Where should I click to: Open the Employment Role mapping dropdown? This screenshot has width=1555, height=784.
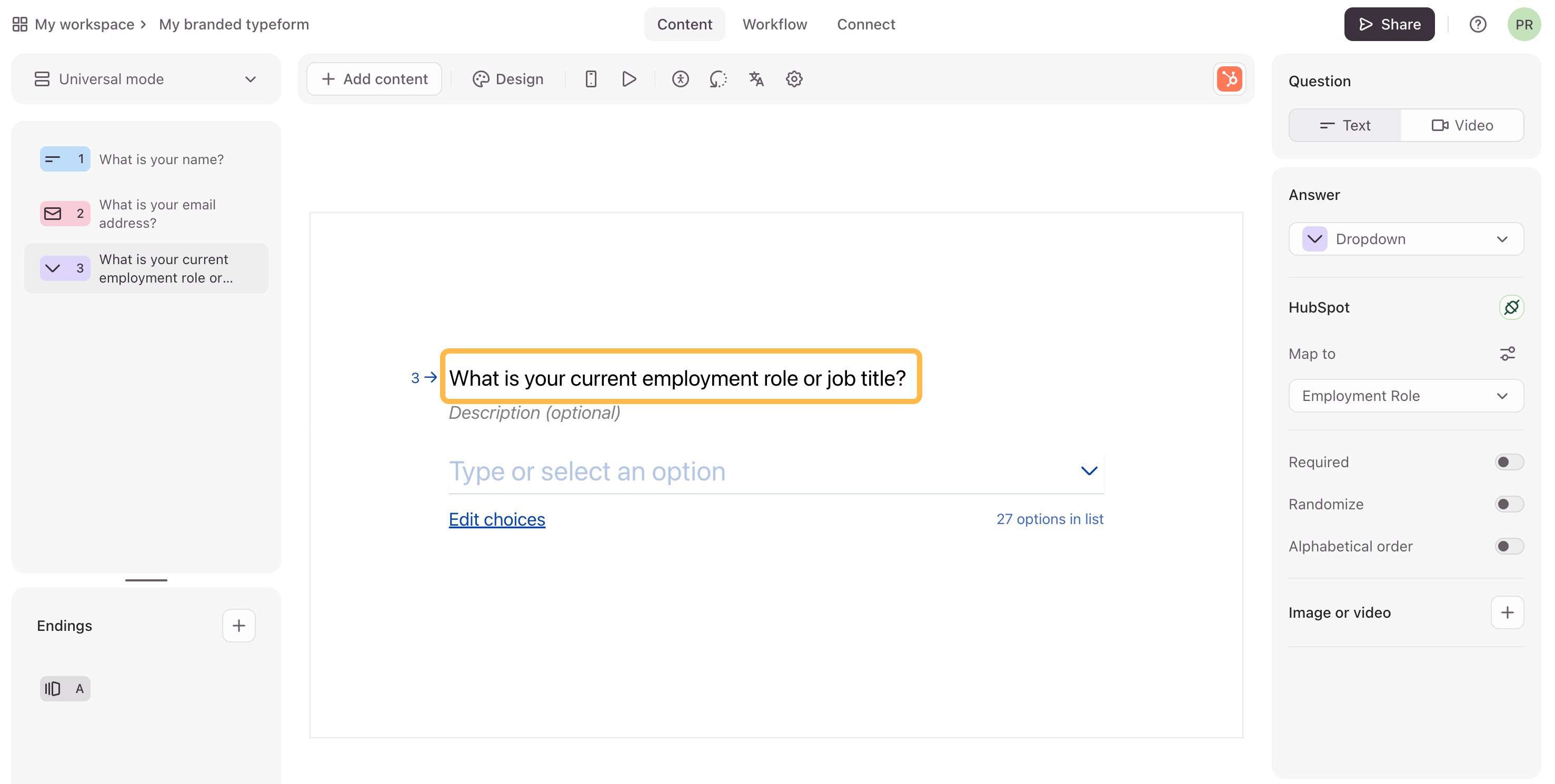(1406, 396)
